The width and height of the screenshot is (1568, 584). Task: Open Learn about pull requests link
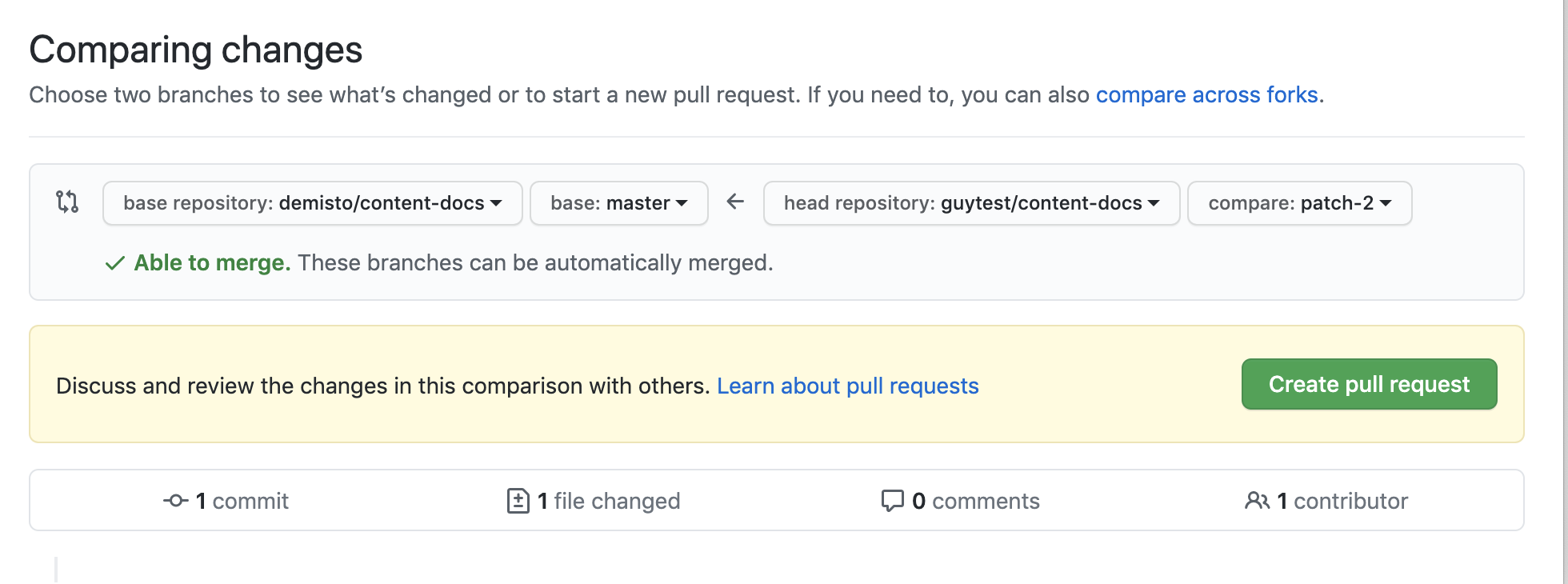(x=847, y=386)
